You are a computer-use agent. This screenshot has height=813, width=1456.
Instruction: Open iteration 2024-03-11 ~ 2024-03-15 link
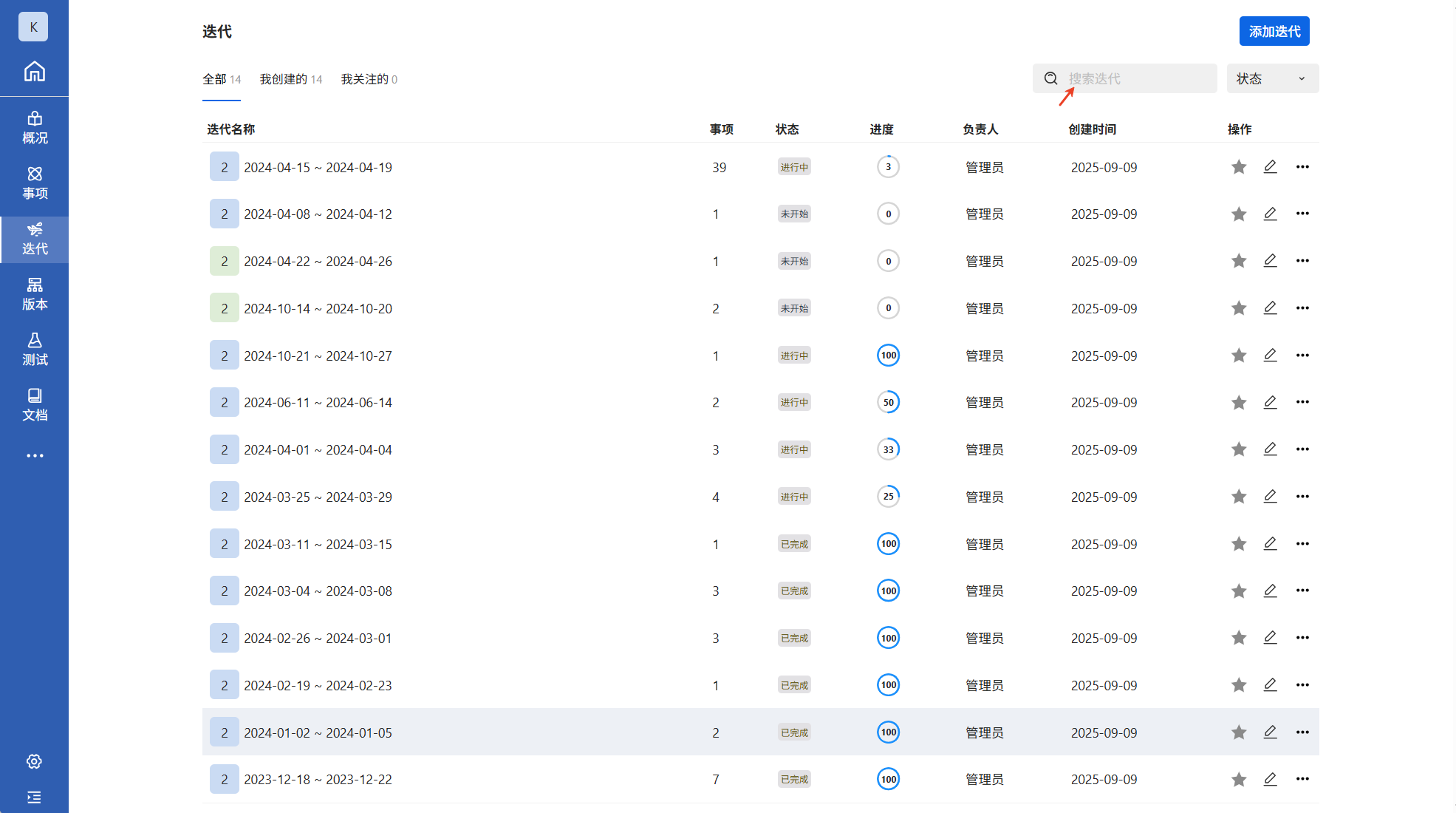[x=318, y=544]
